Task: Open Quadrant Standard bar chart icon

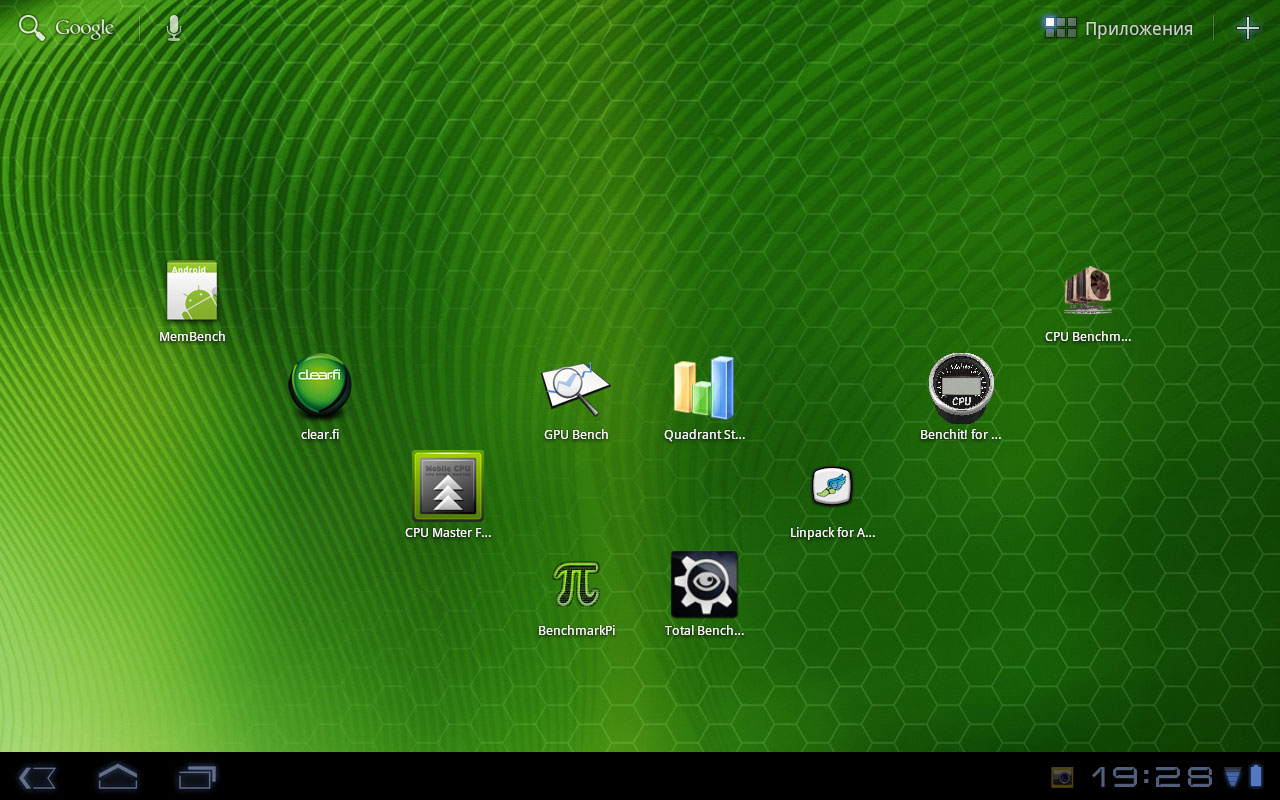Action: (704, 388)
